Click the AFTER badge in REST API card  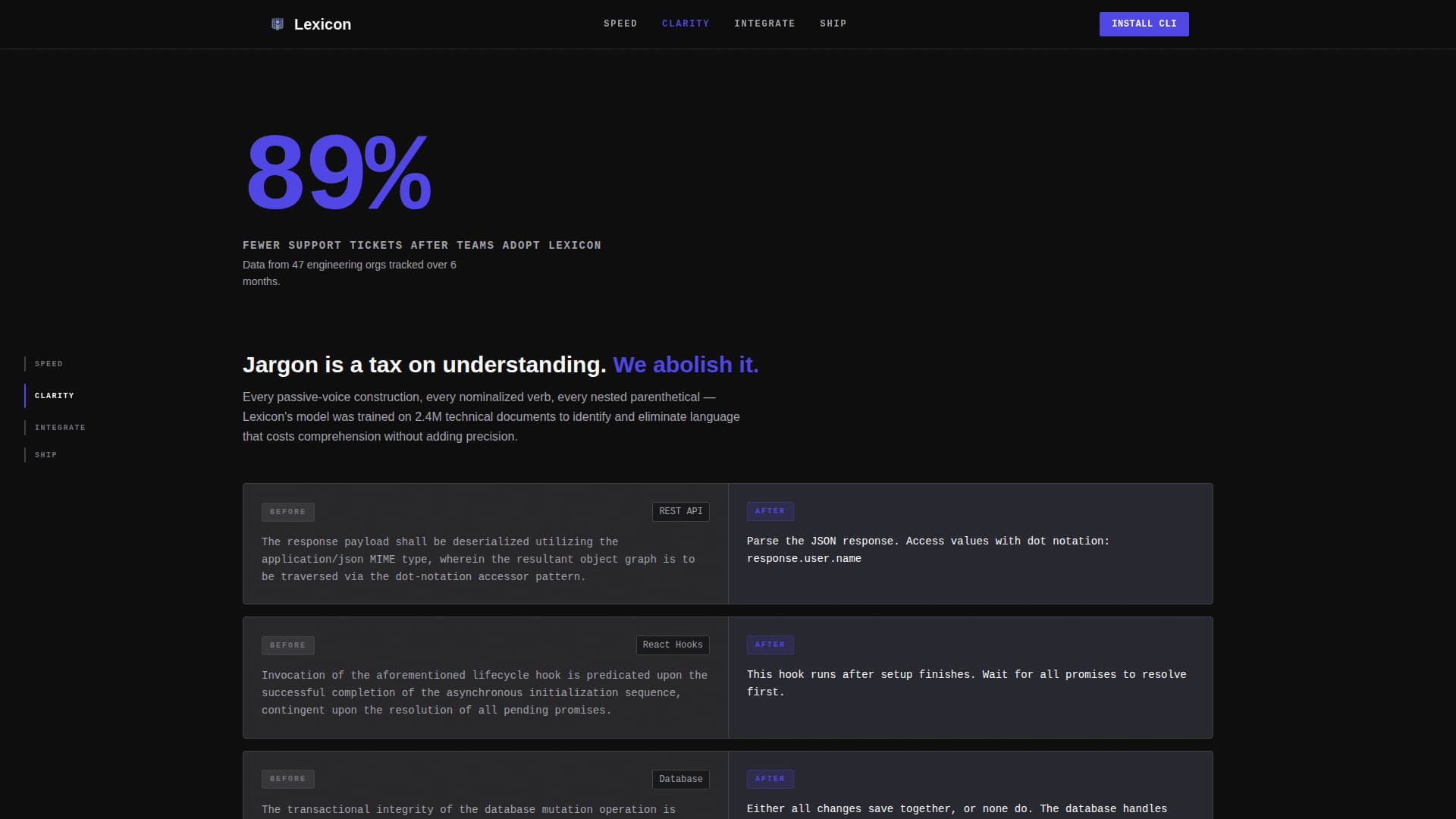click(x=770, y=511)
